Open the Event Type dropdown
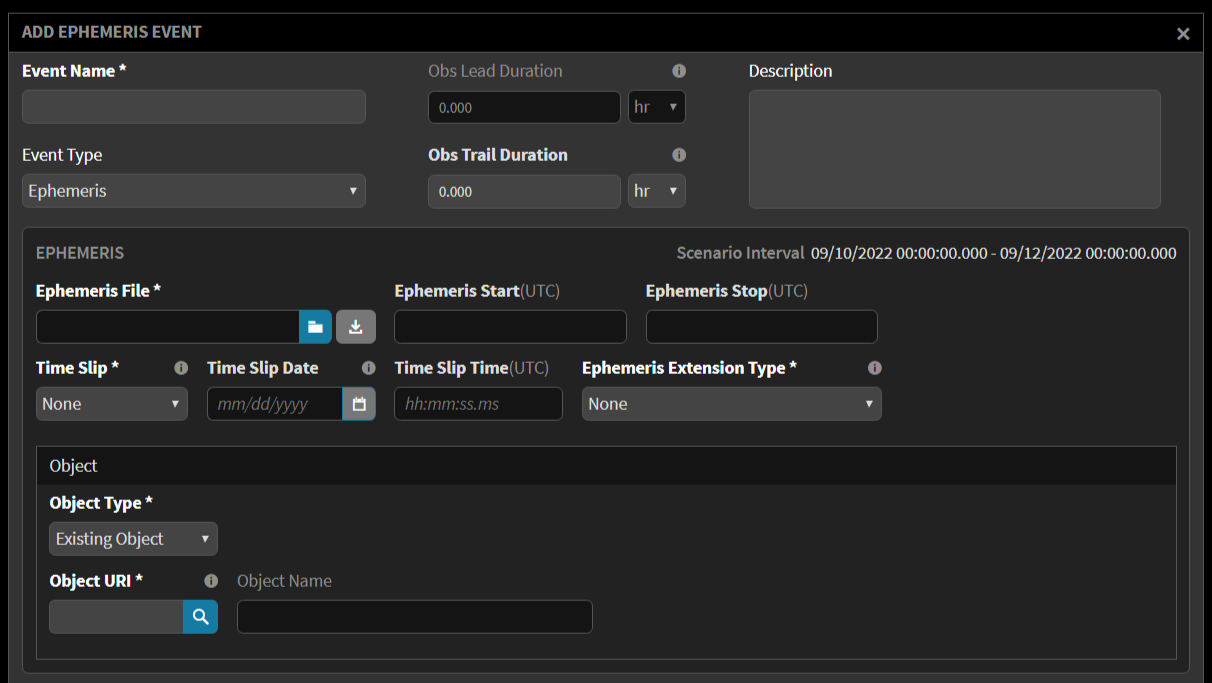1212x683 pixels. 194,190
